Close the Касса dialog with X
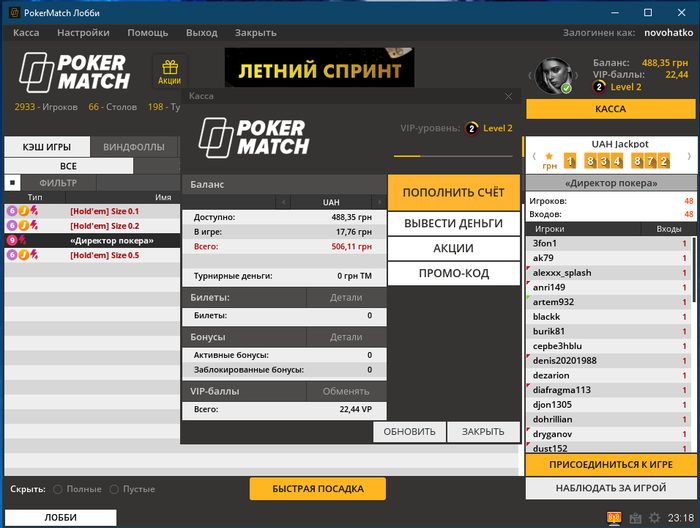This screenshot has width=700, height=528. [x=508, y=96]
